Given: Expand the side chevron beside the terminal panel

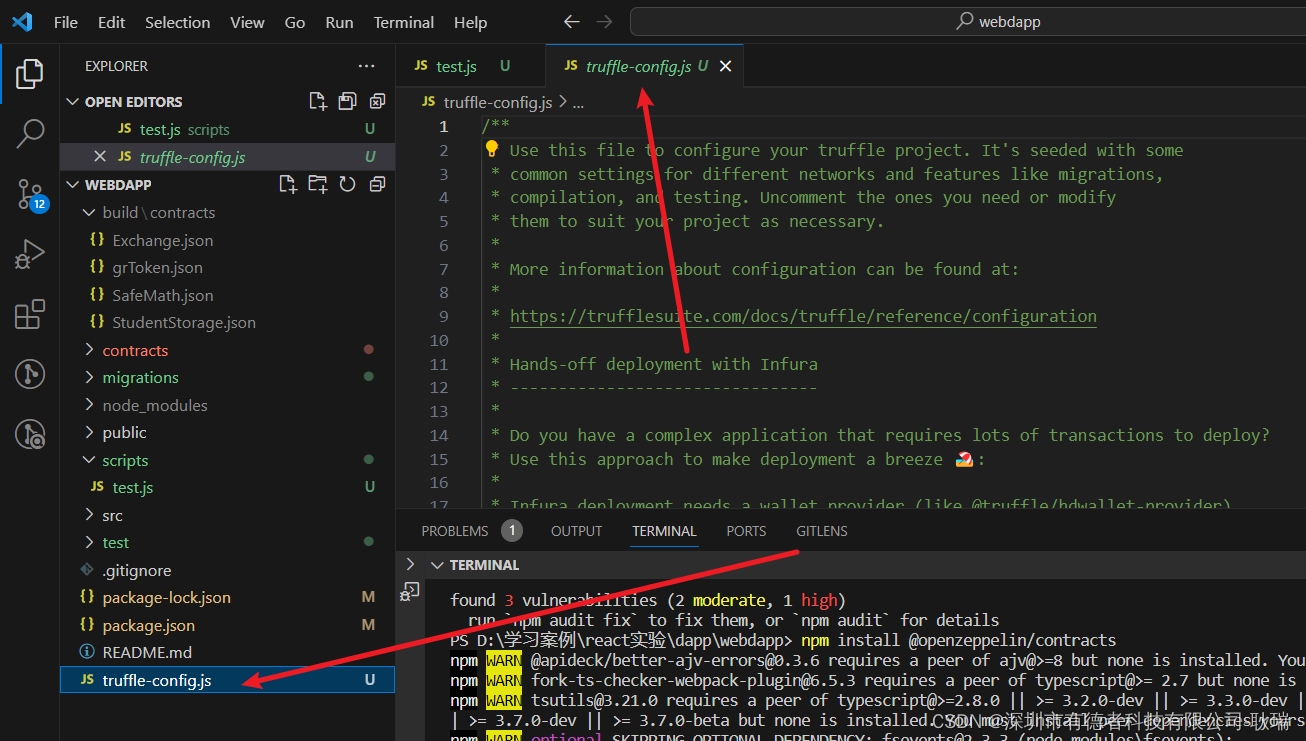Looking at the screenshot, I should 410,564.
